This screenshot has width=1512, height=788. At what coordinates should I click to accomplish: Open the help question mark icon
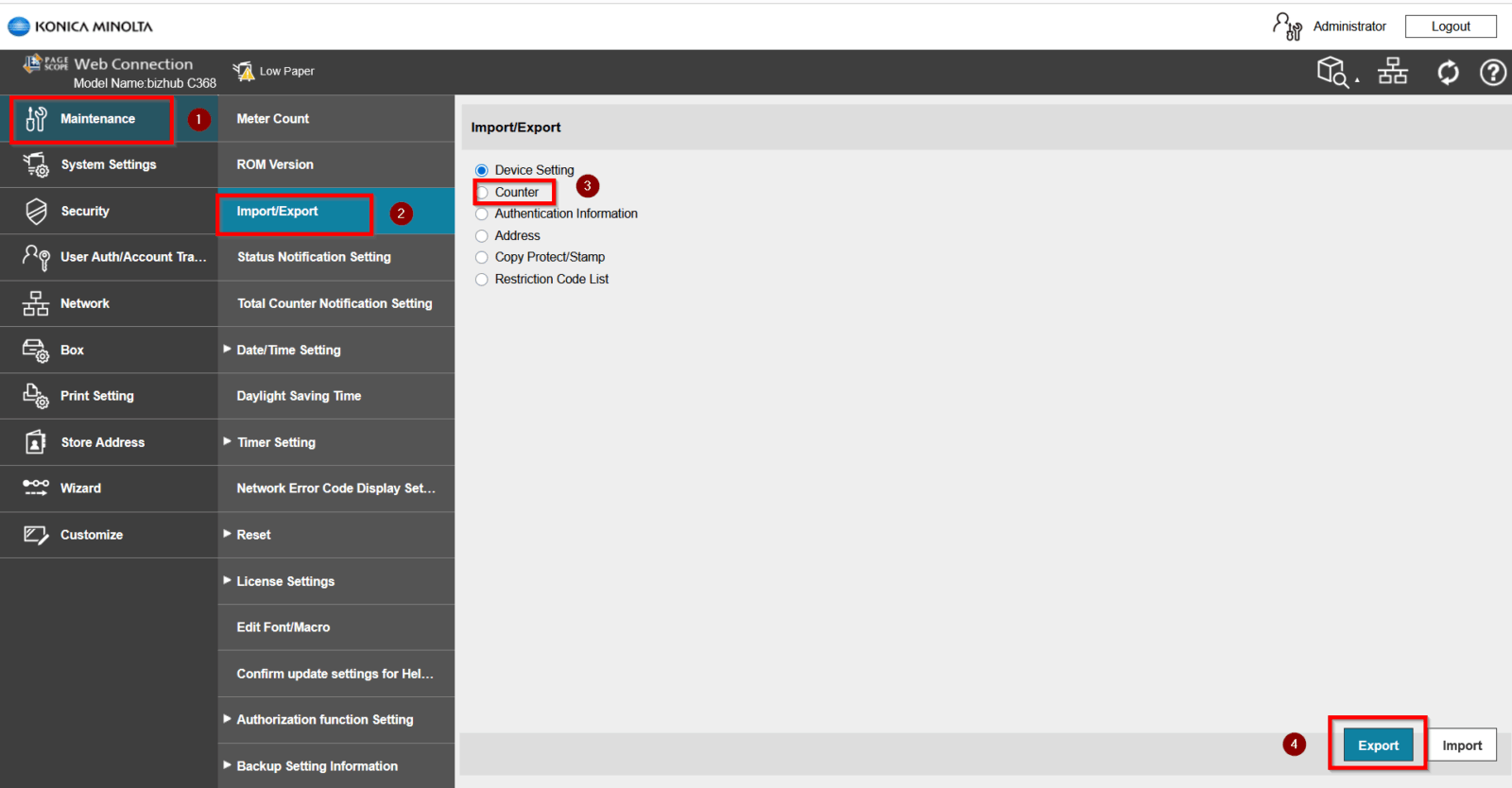coord(1492,72)
